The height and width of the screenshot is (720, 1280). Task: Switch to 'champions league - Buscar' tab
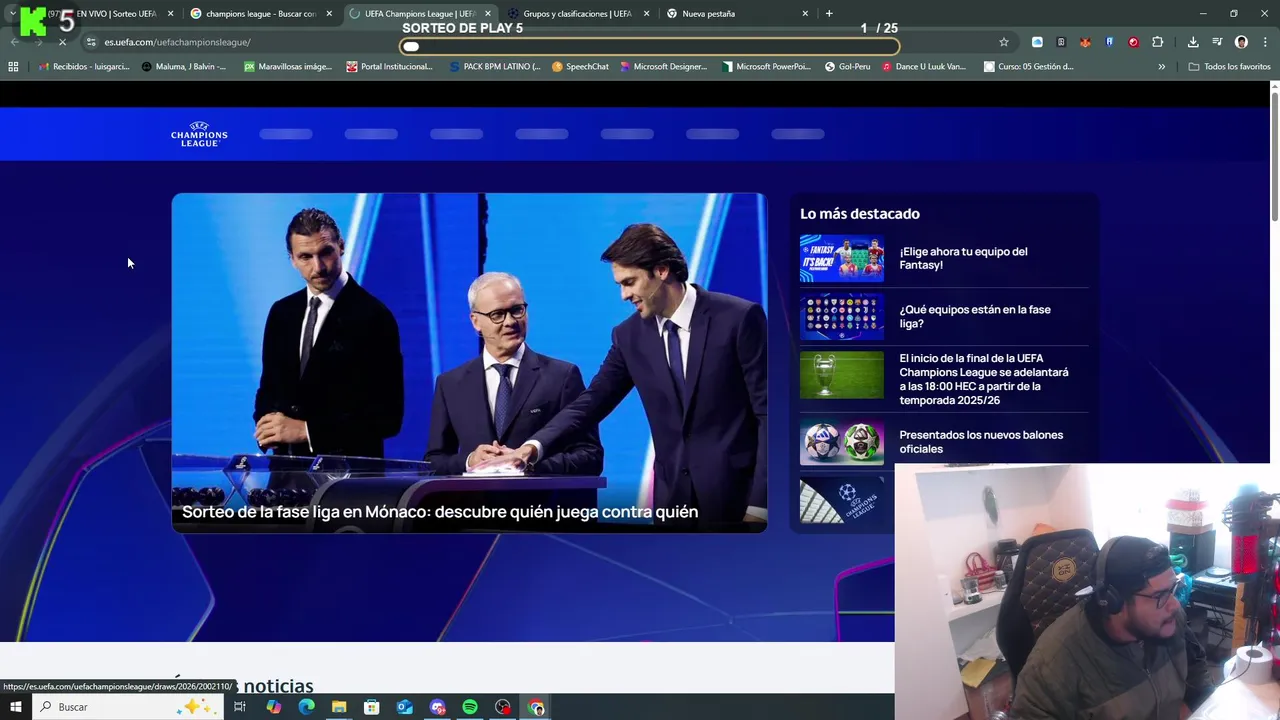[261, 14]
